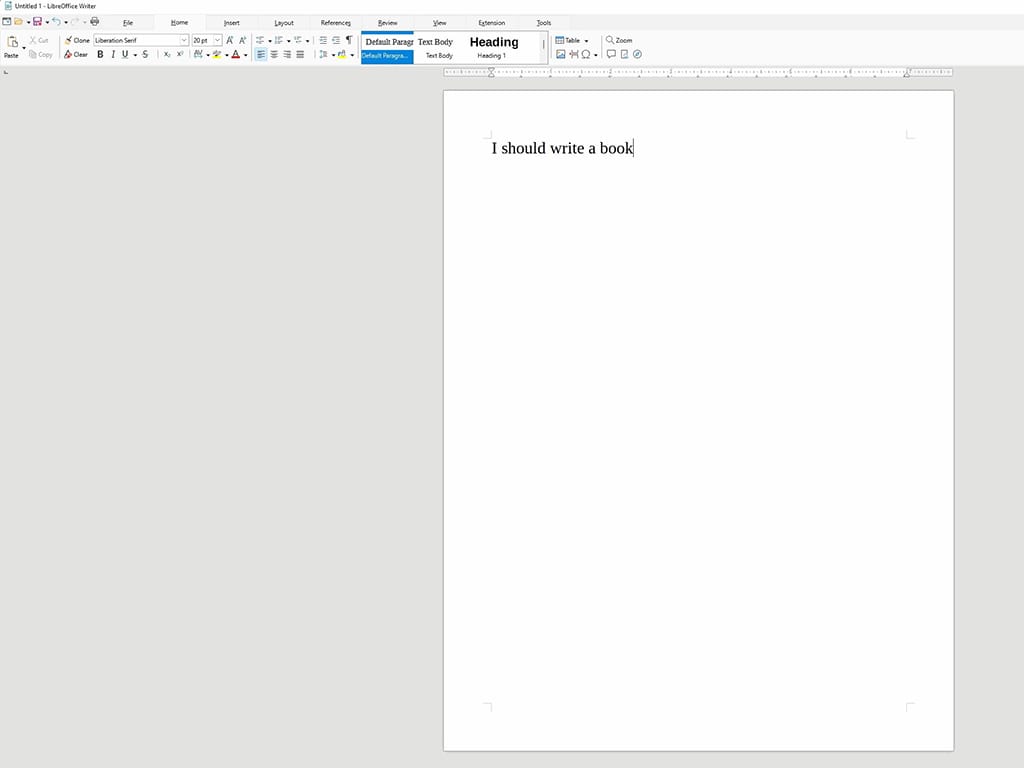Image resolution: width=1024 pixels, height=768 pixels.
Task: Insert an image using the picture icon
Action: 561,54
